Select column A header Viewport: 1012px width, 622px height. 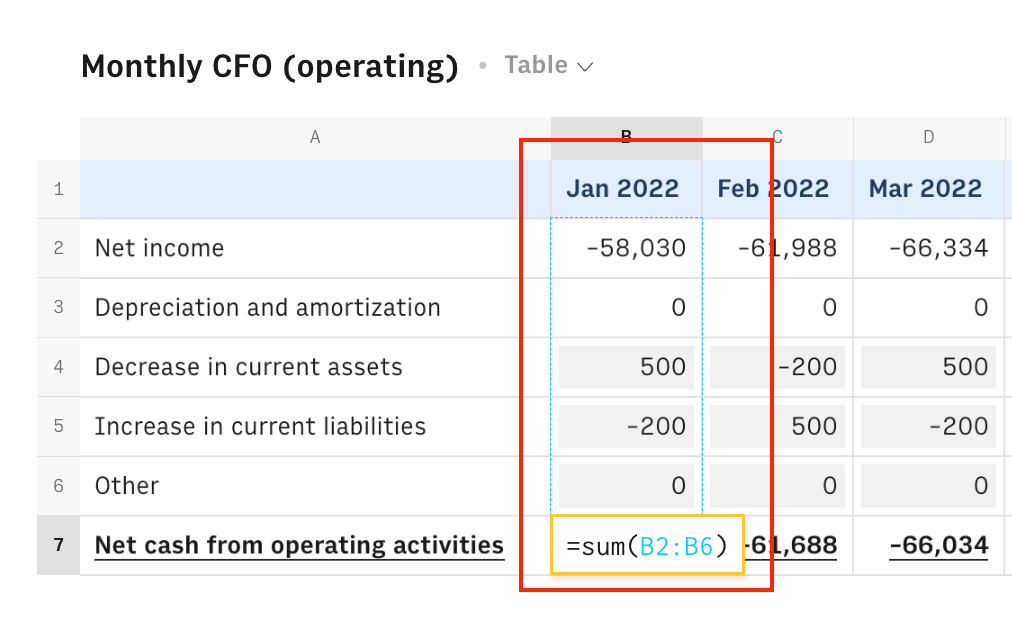315,138
